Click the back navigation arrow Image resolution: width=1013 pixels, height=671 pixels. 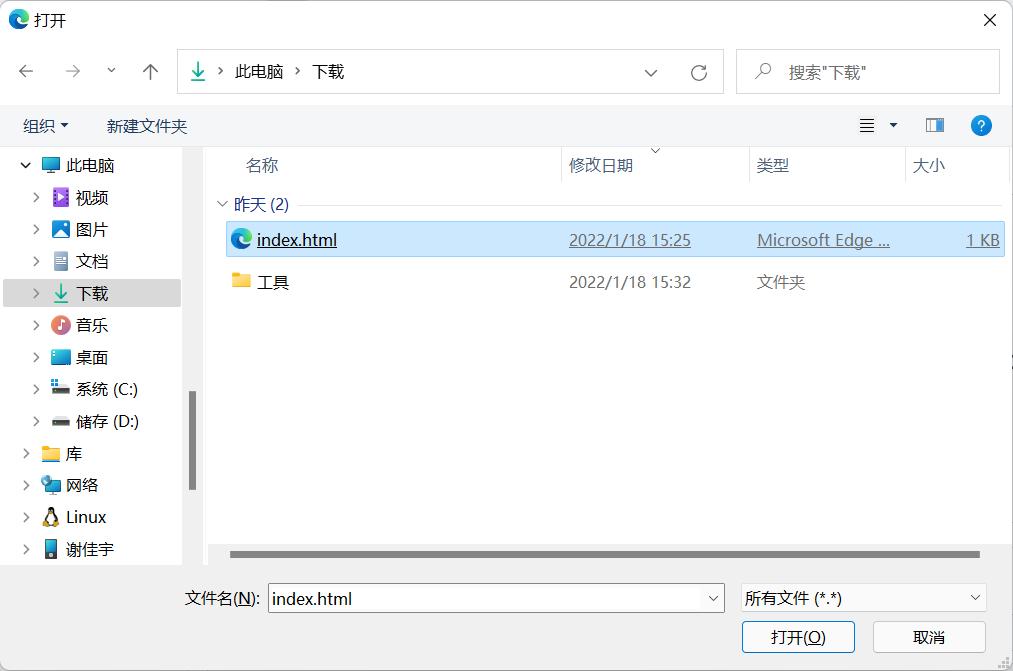click(x=26, y=72)
